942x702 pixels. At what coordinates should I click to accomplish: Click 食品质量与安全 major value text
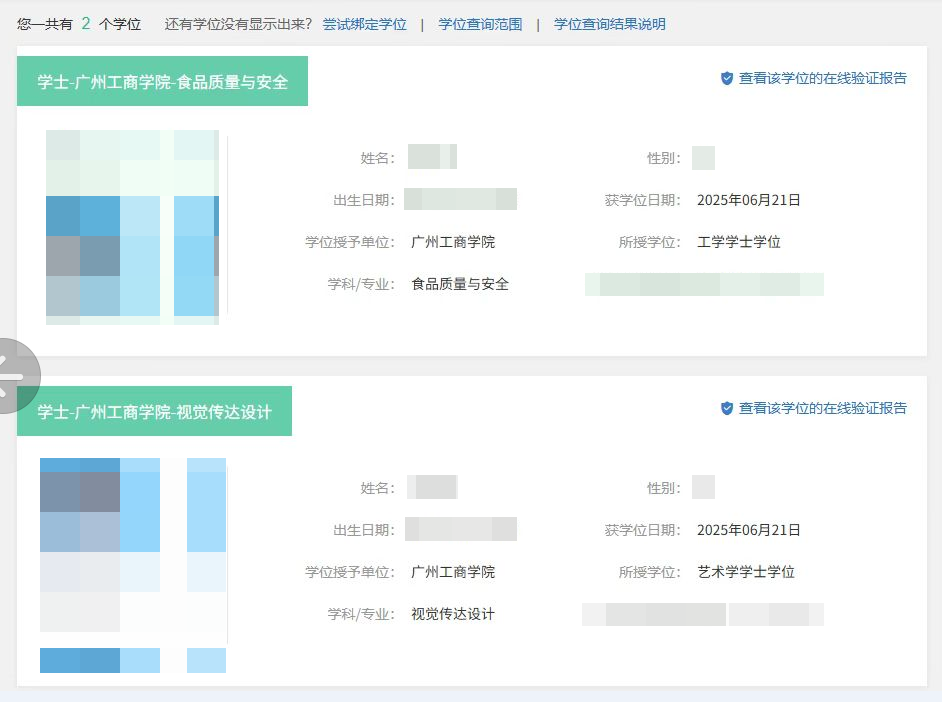pos(460,284)
